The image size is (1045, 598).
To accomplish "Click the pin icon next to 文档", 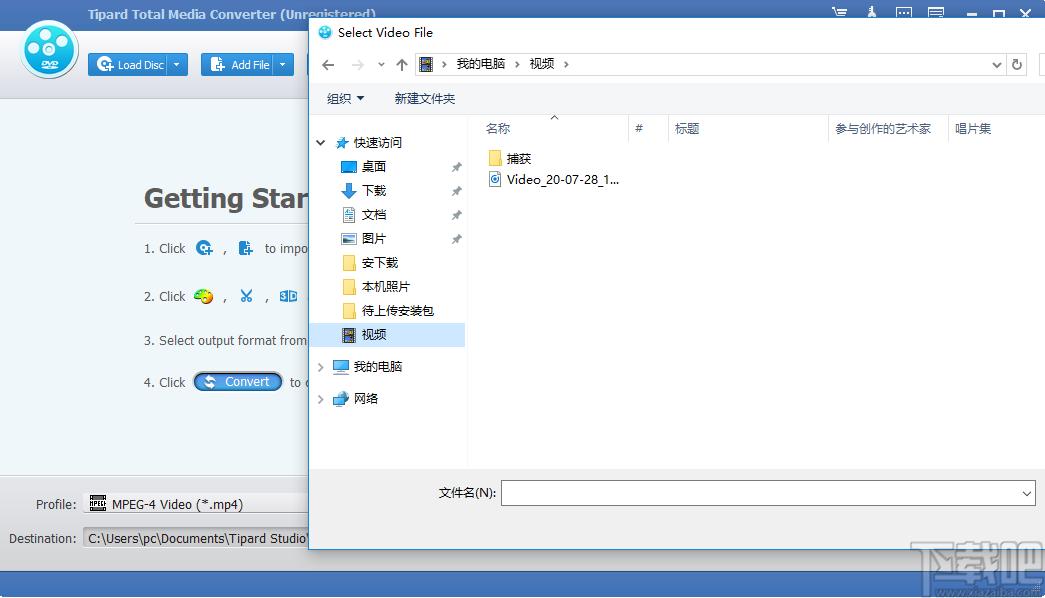I will click(457, 215).
